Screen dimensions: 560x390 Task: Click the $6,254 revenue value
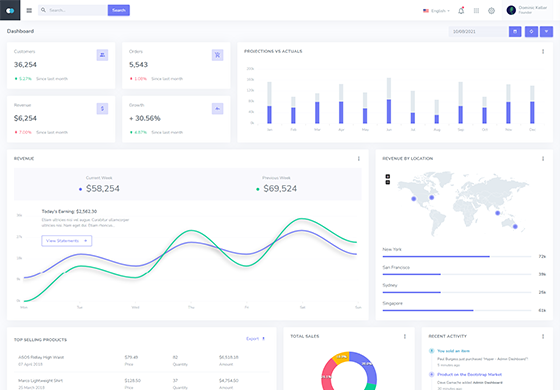25,118
